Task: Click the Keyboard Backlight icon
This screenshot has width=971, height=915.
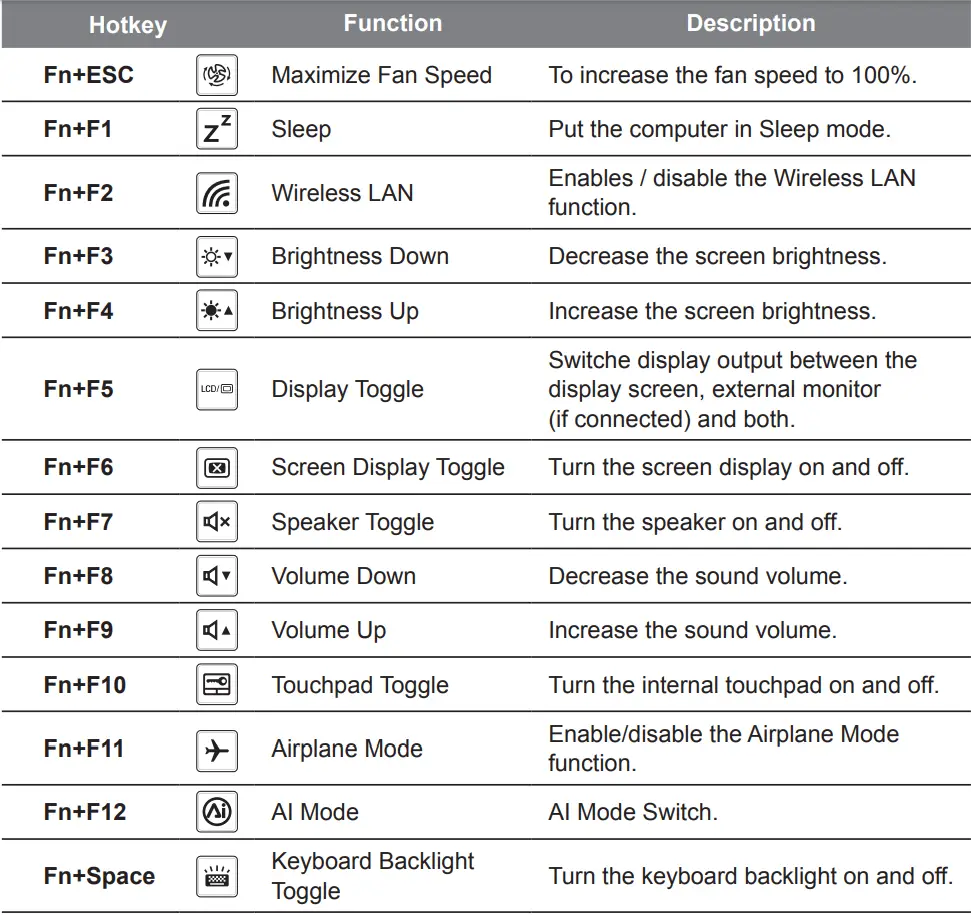Action: tap(216, 877)
